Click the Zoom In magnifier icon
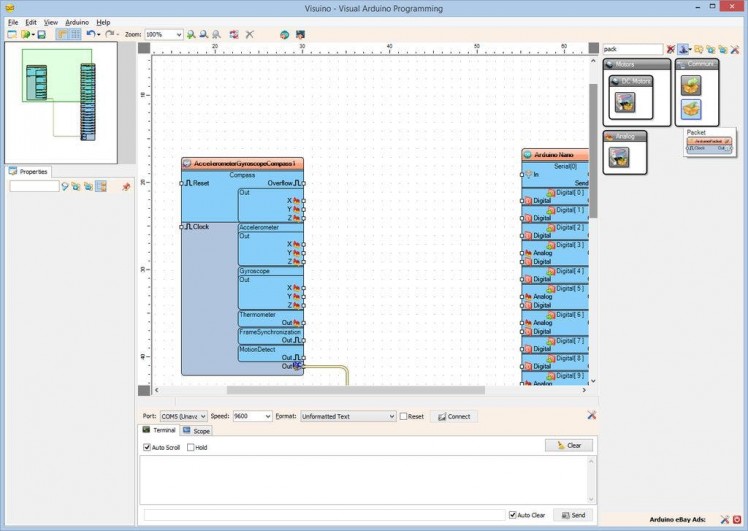Screen dimensions: 748x531 pyautogui.click(x=191, y=34)
